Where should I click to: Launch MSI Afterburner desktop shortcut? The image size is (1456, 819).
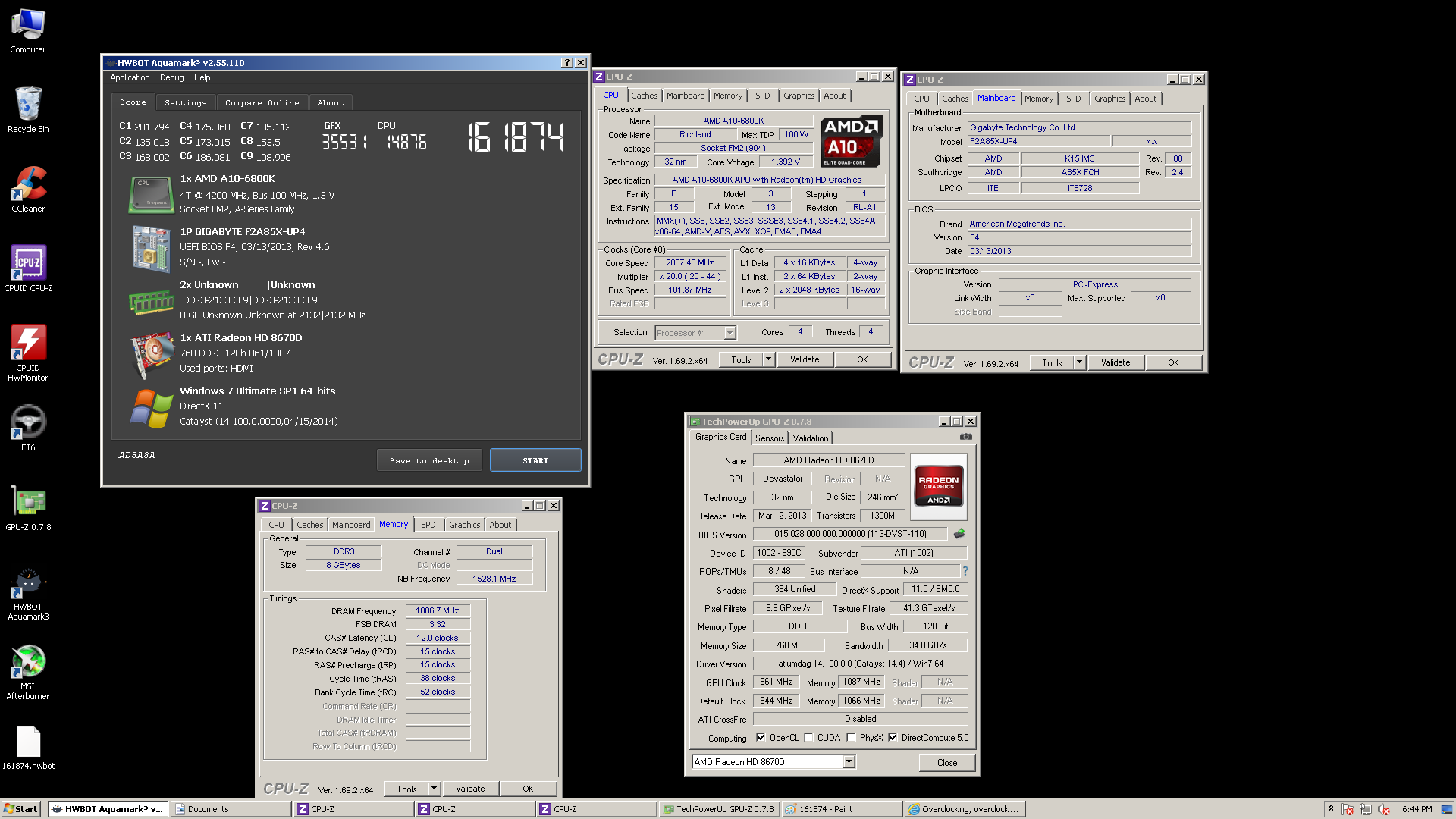[x=28, y=673]
